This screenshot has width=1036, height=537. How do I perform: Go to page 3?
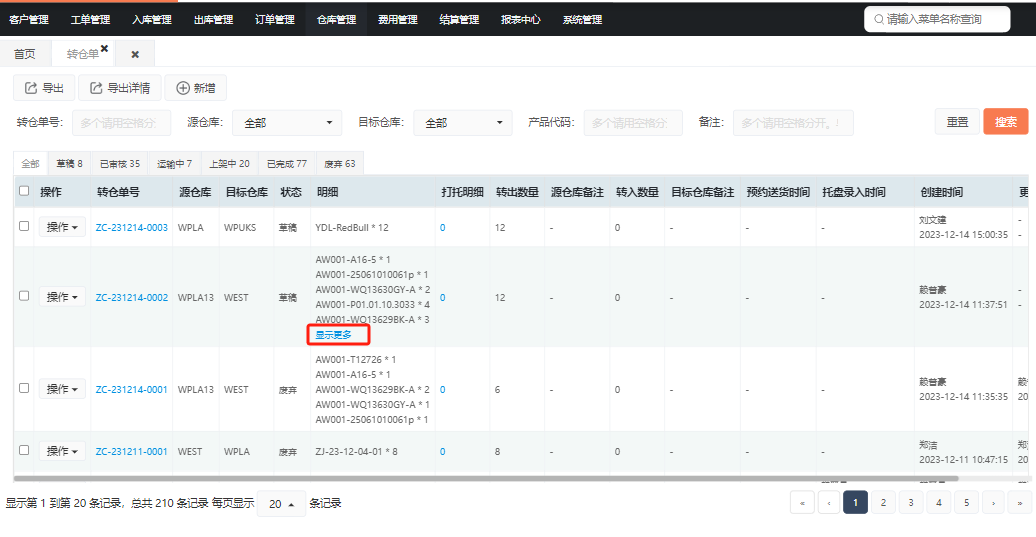(x=910, y=503)
